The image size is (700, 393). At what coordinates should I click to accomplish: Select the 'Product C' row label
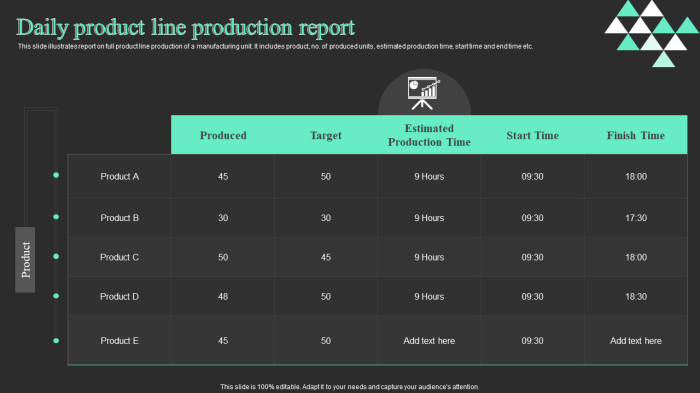(x=119, y=257)
